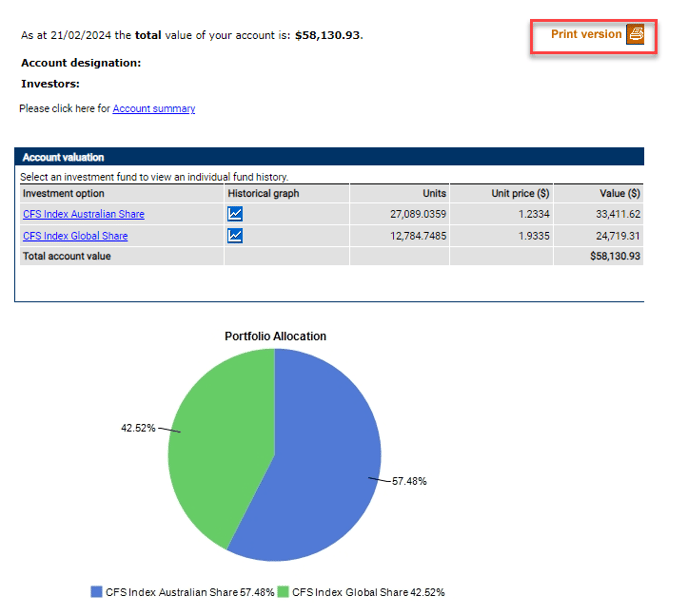Click the 57.48% pie label
The image size is (688, 615).
click(409, 481)
